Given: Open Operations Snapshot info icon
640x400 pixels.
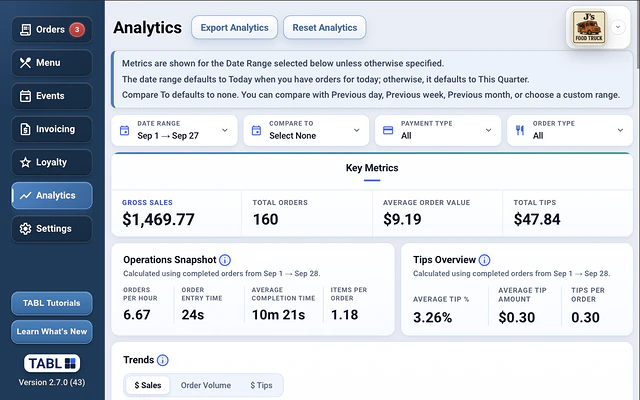Looking at the screenshot, I should tap(225, 260).
